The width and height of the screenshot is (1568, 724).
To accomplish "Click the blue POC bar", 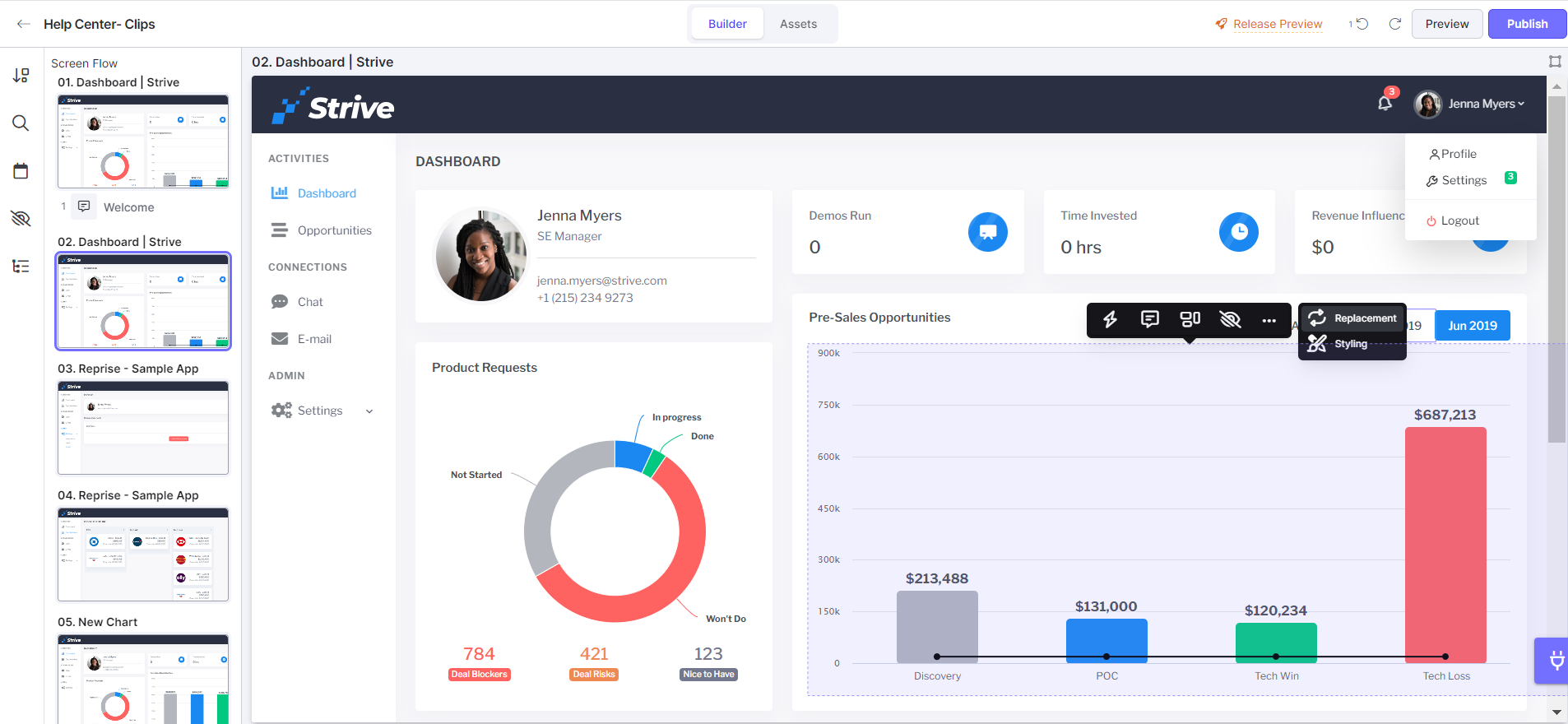I will point(1106,641).
